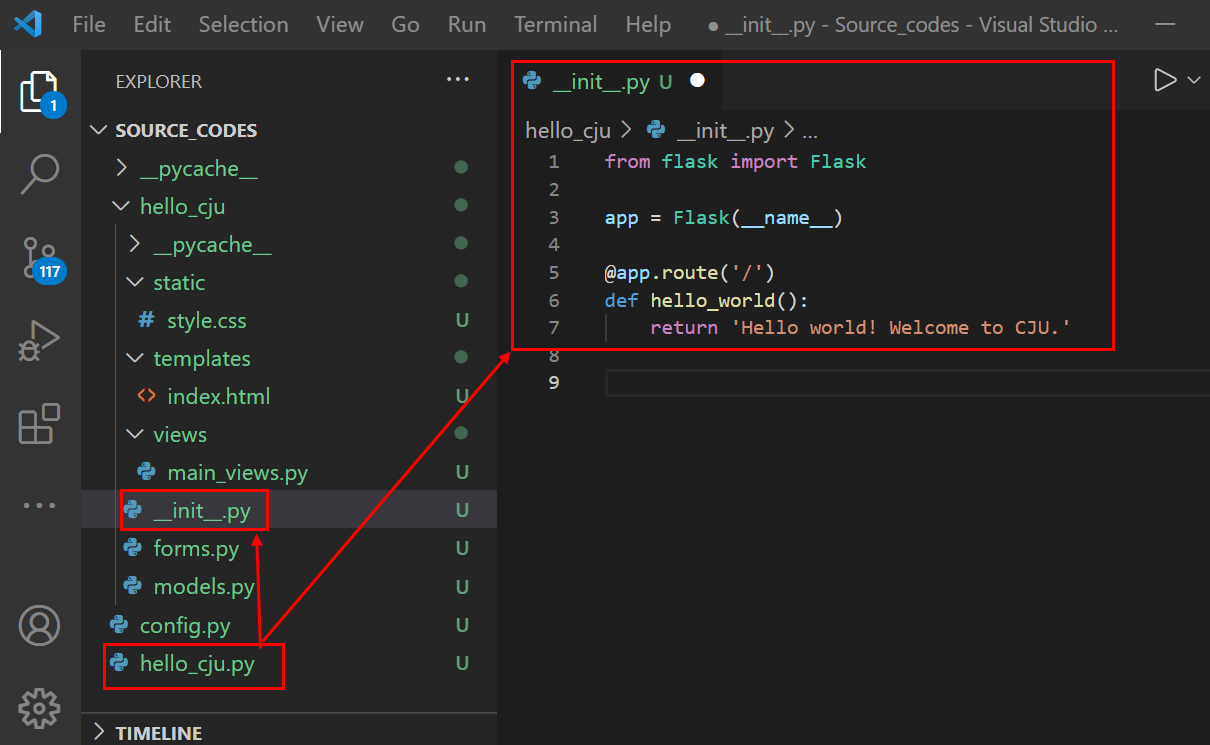Screen dimensions: 1210x745
Task: Open Explorer views and more actions ellipsis
Action: pyautogui.click(x=458, y=79)
